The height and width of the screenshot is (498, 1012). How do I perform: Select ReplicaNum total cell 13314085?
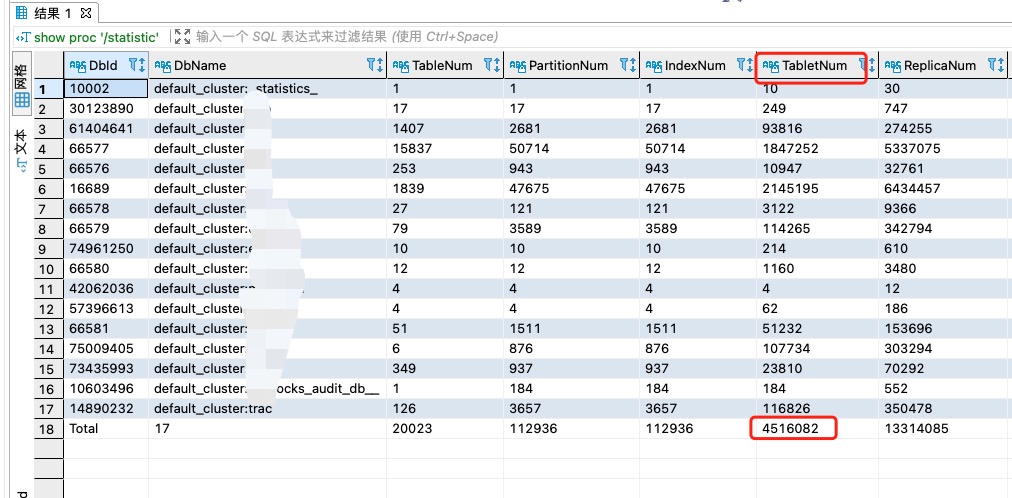[943, 428]
